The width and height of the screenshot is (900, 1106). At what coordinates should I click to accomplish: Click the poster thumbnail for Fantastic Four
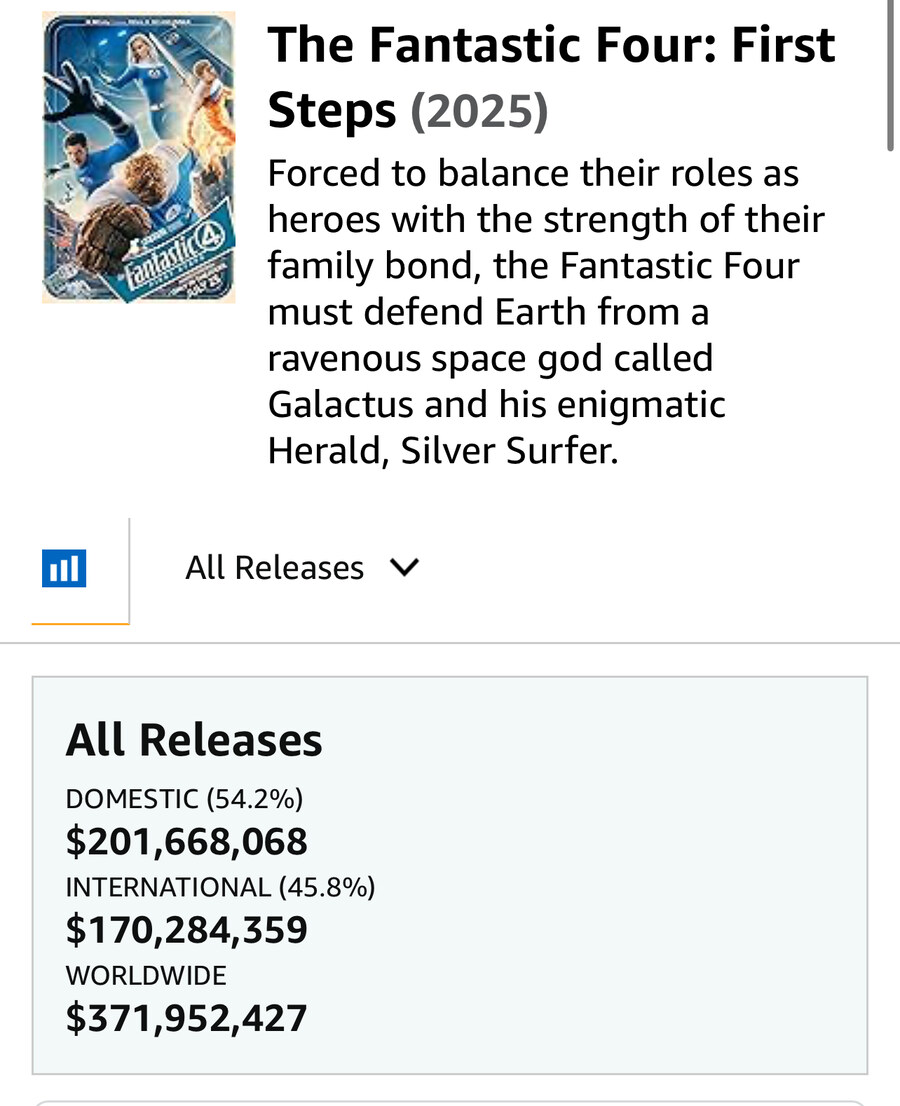point(138,156)
